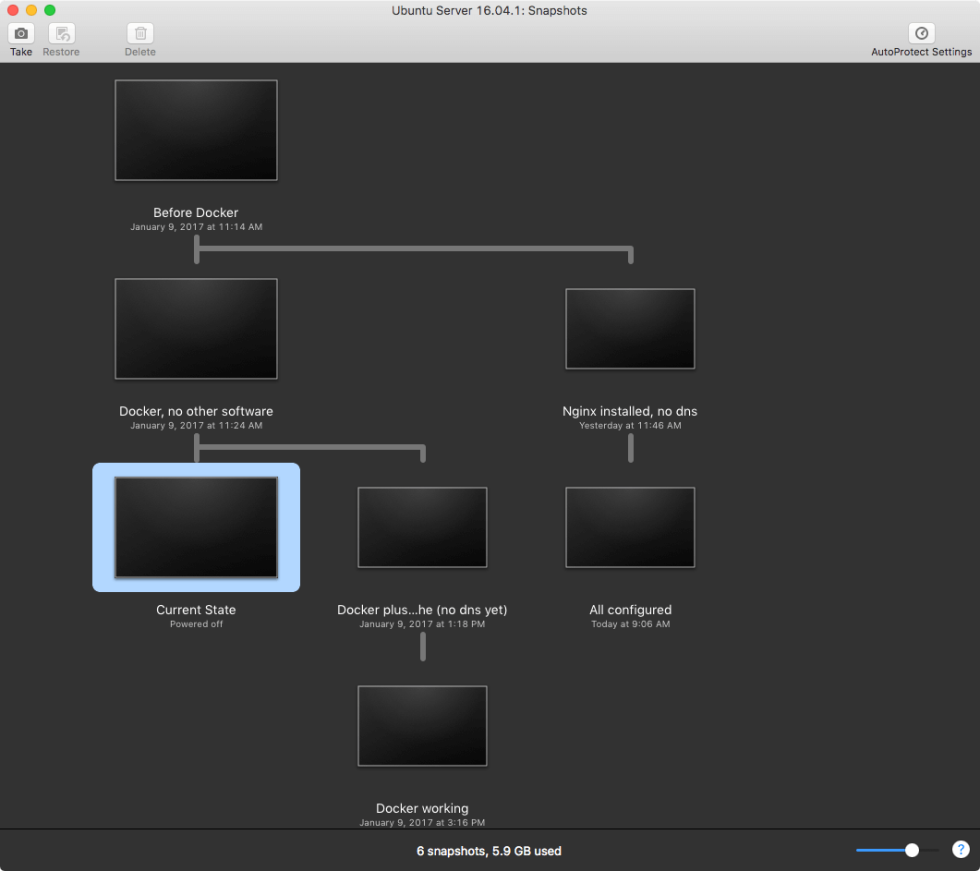Select the Before Docker snapshot thumbnail

coord(196,129)
